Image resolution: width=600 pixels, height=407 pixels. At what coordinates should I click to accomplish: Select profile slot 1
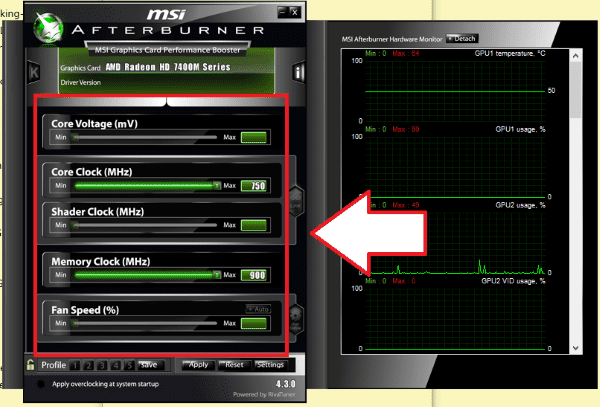click(x=75, y=366)
